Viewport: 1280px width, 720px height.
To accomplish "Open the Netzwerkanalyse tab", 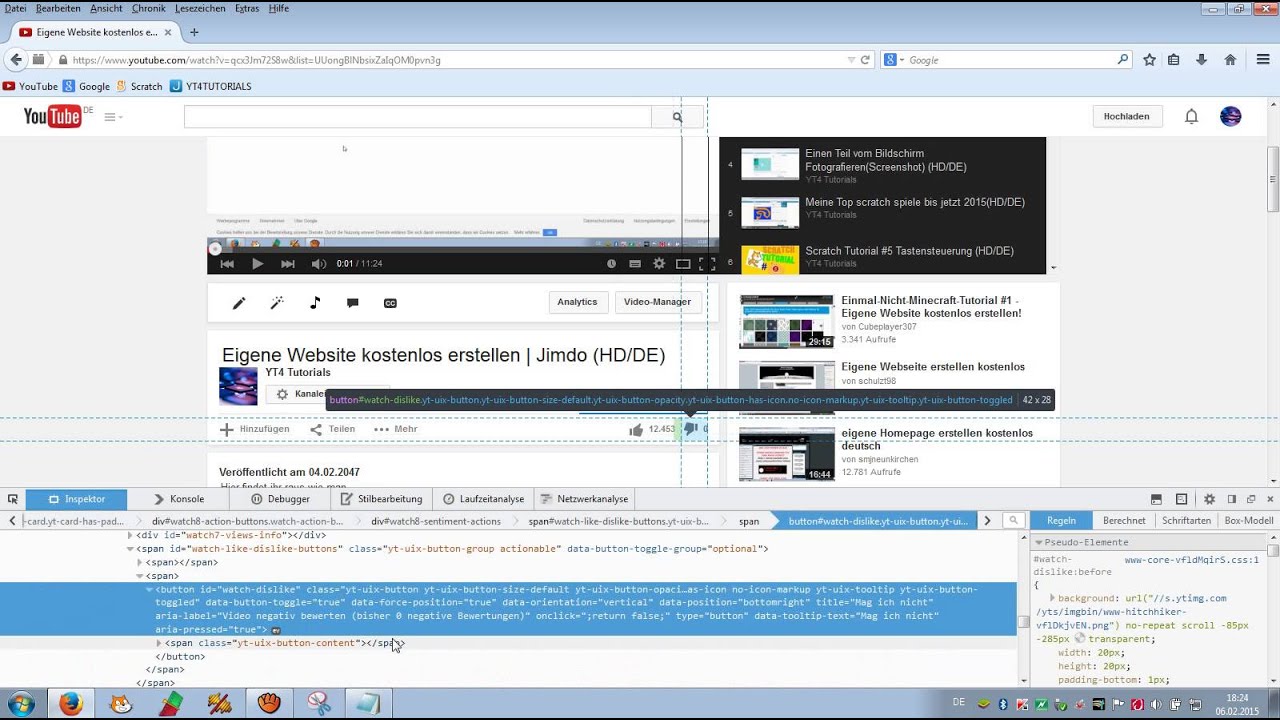I will click(585, 499).
